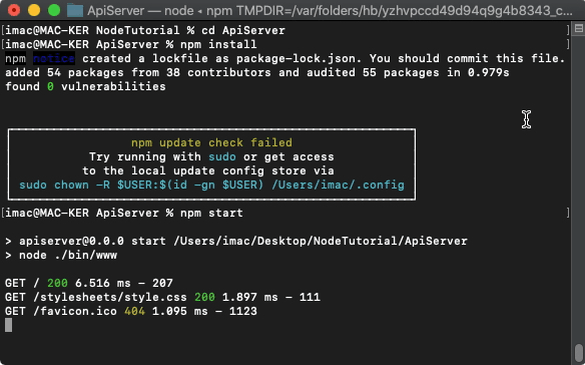
Task: Click the highlighted 'notice' word
Action: point(54,59)
